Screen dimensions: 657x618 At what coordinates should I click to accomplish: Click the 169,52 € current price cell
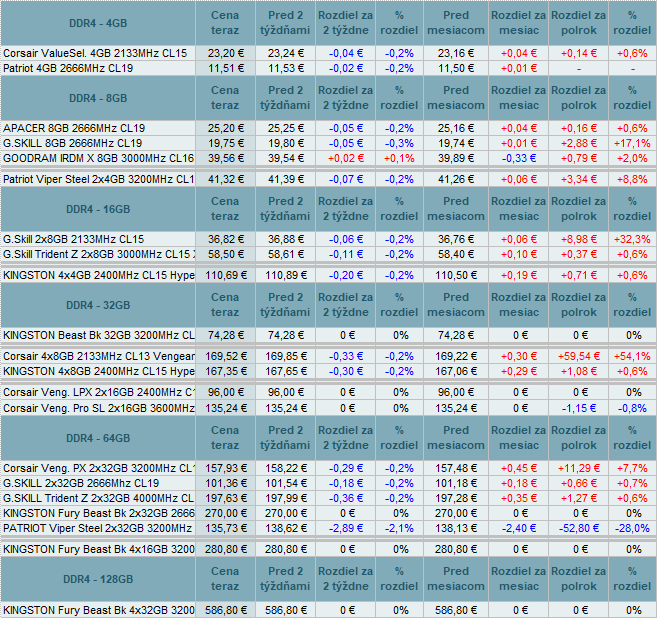tap(225, 356)
